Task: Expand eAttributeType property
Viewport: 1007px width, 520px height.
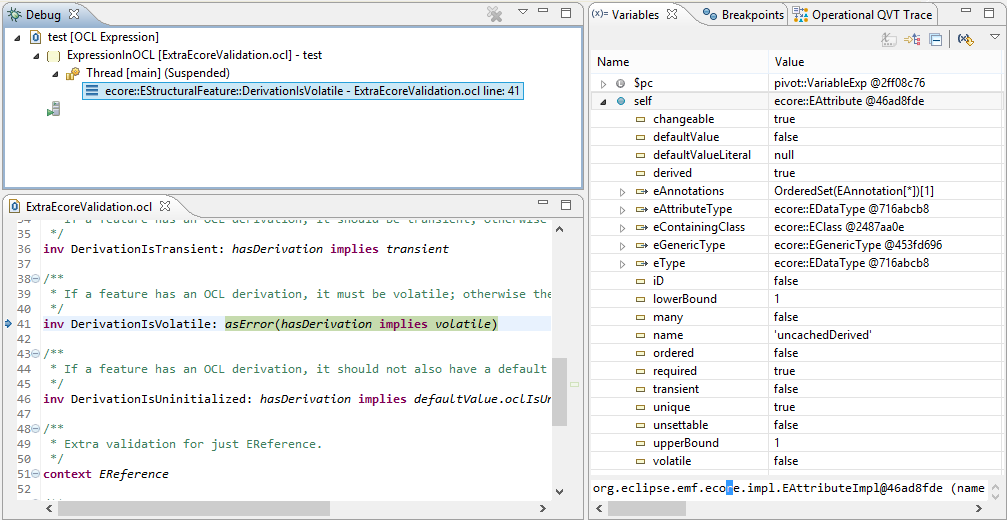Action: (x=622, y=209)
